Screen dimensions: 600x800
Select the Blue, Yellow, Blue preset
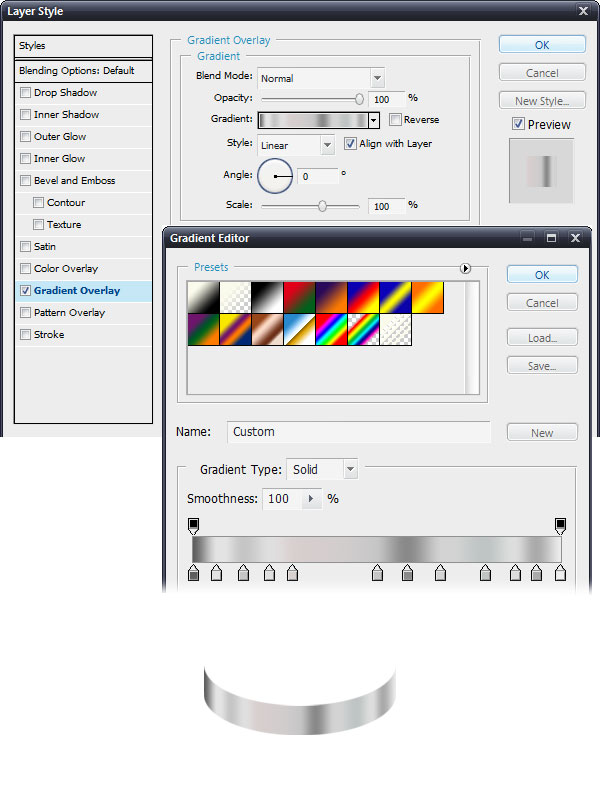tap(395, 297)
